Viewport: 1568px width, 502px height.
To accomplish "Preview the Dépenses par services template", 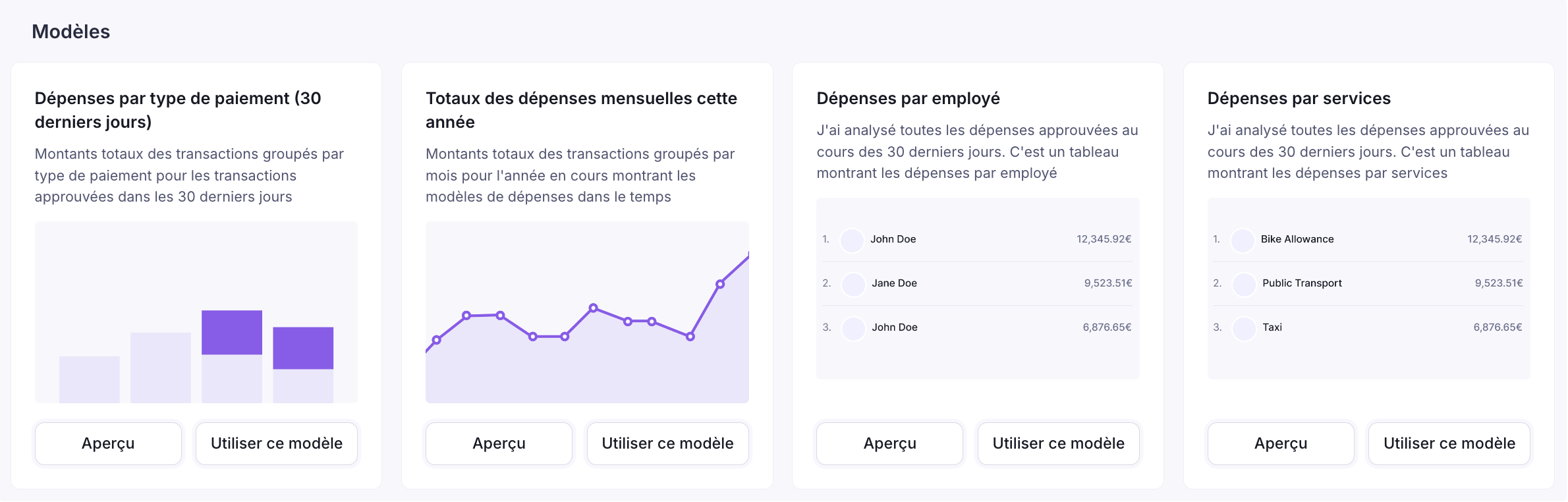I will click(1280, 443).
